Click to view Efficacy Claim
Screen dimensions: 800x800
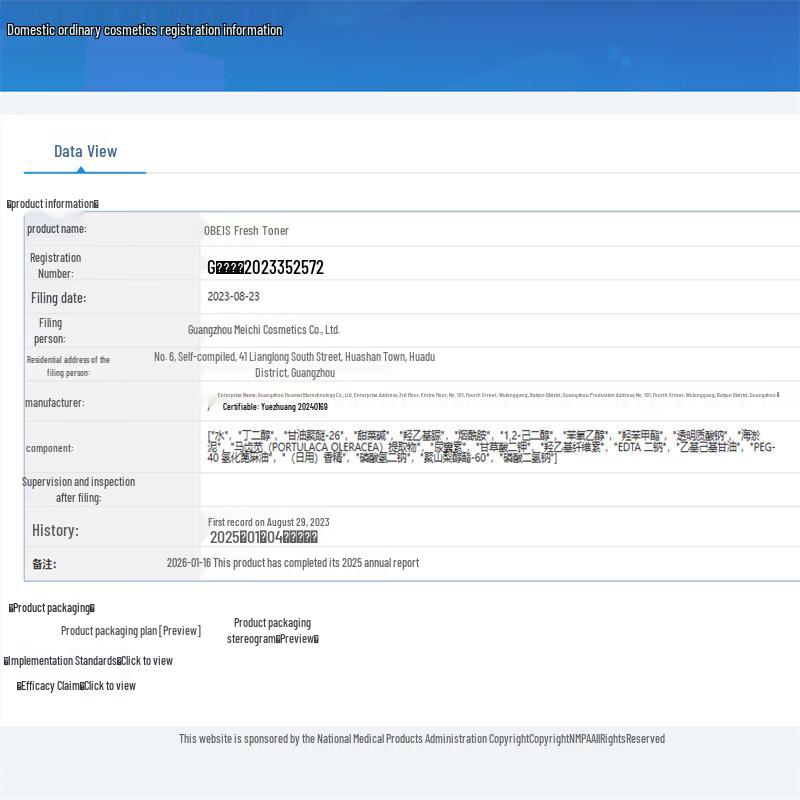pos(76,686)
